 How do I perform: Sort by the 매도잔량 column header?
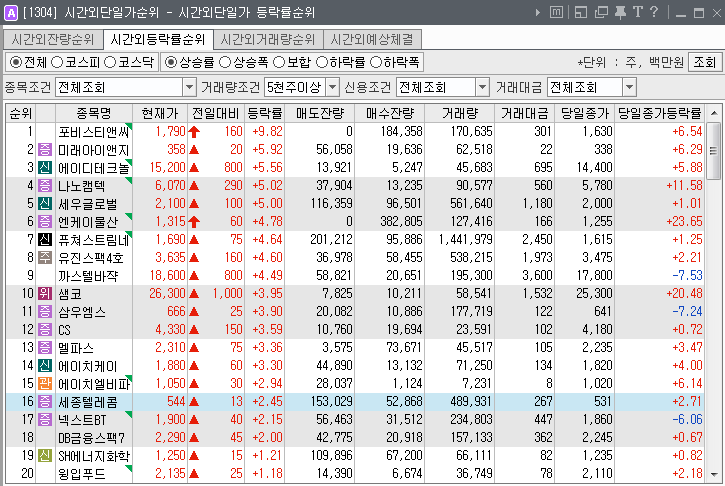[x=319, y=113]
